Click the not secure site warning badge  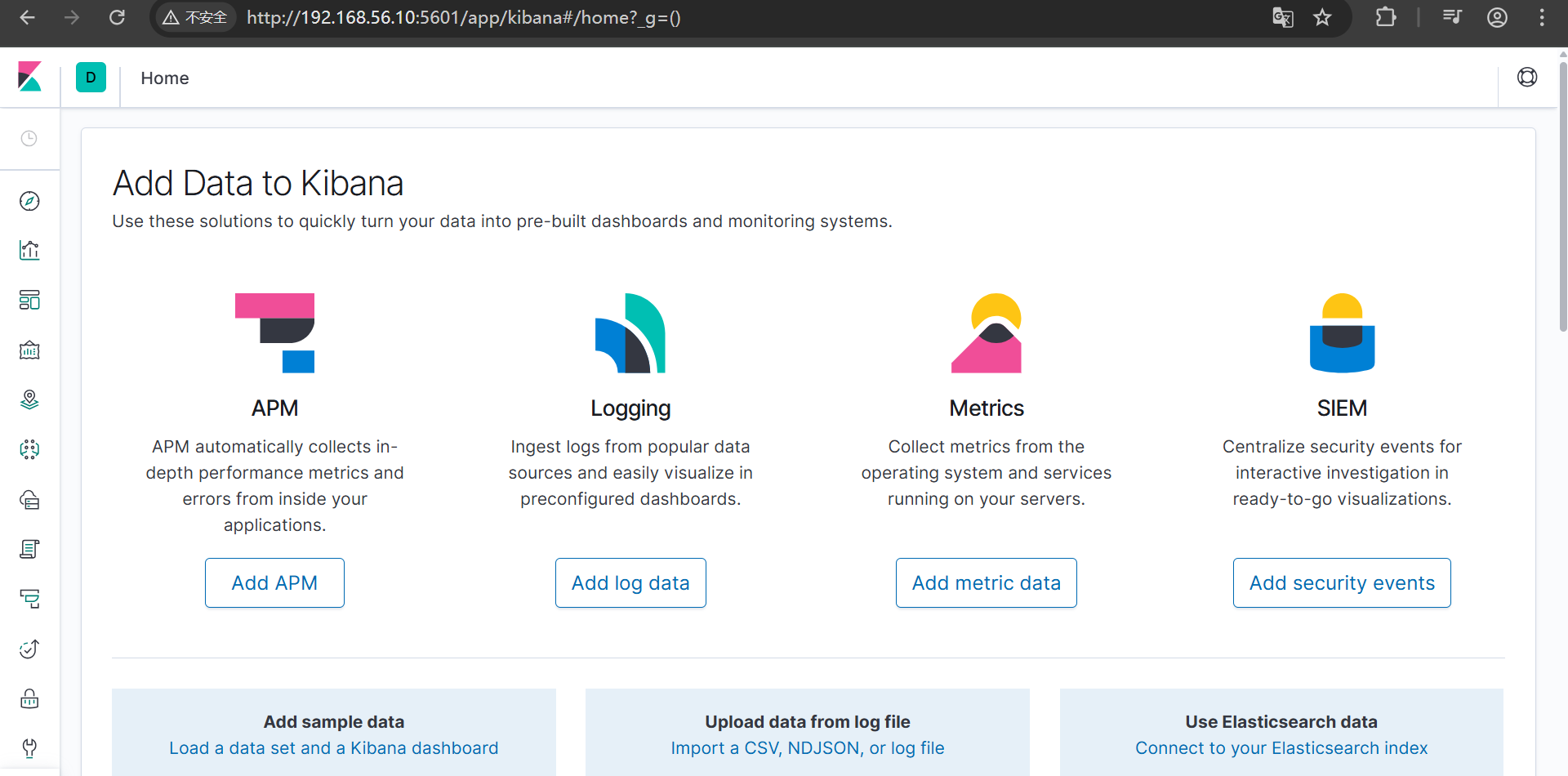tap(195, 17)
